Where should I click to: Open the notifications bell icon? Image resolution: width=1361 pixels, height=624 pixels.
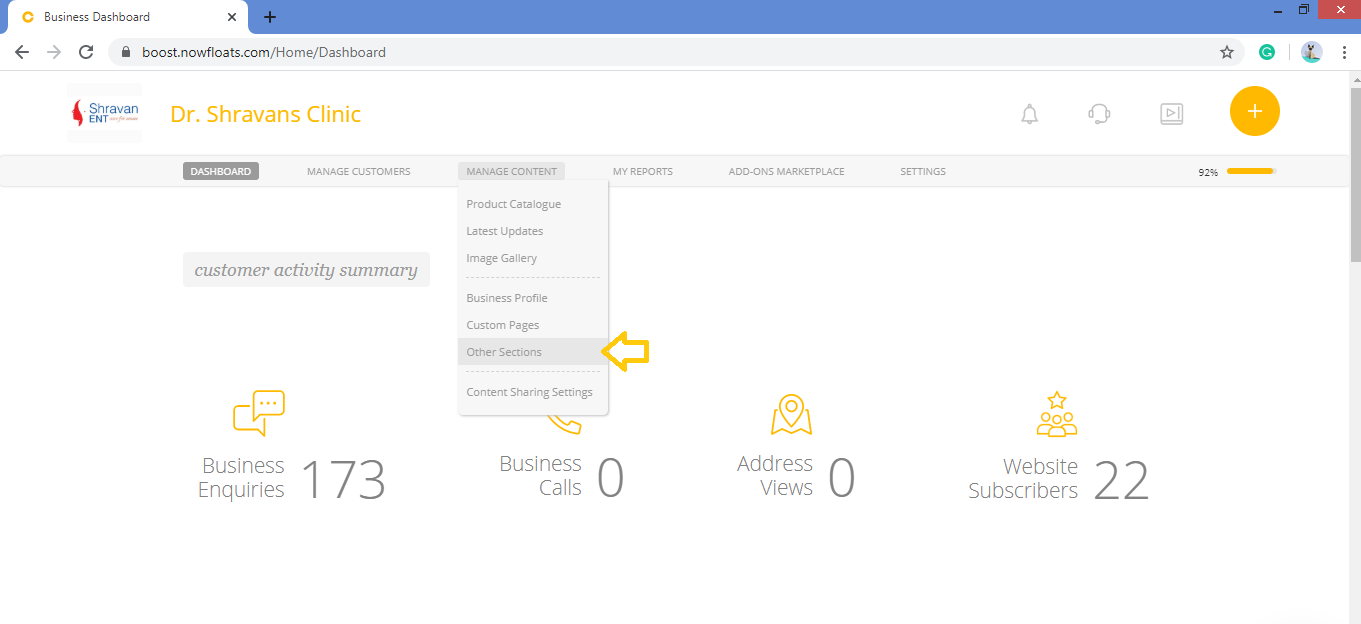[1029, 114]
